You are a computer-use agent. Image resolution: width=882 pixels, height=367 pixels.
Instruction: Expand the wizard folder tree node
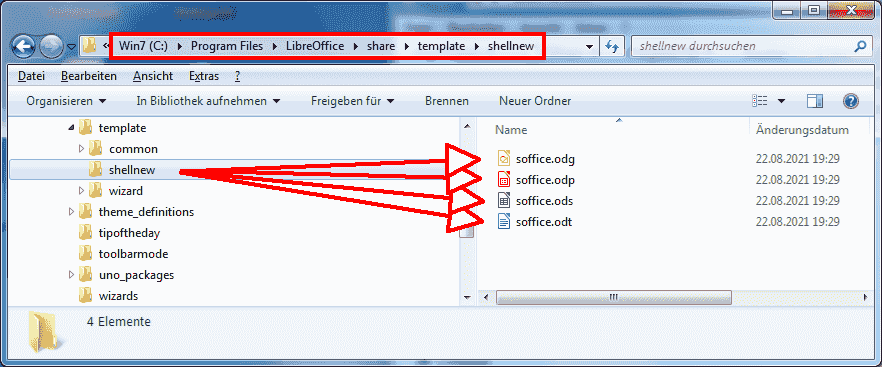pyautogui.click(x=81, y=191)
